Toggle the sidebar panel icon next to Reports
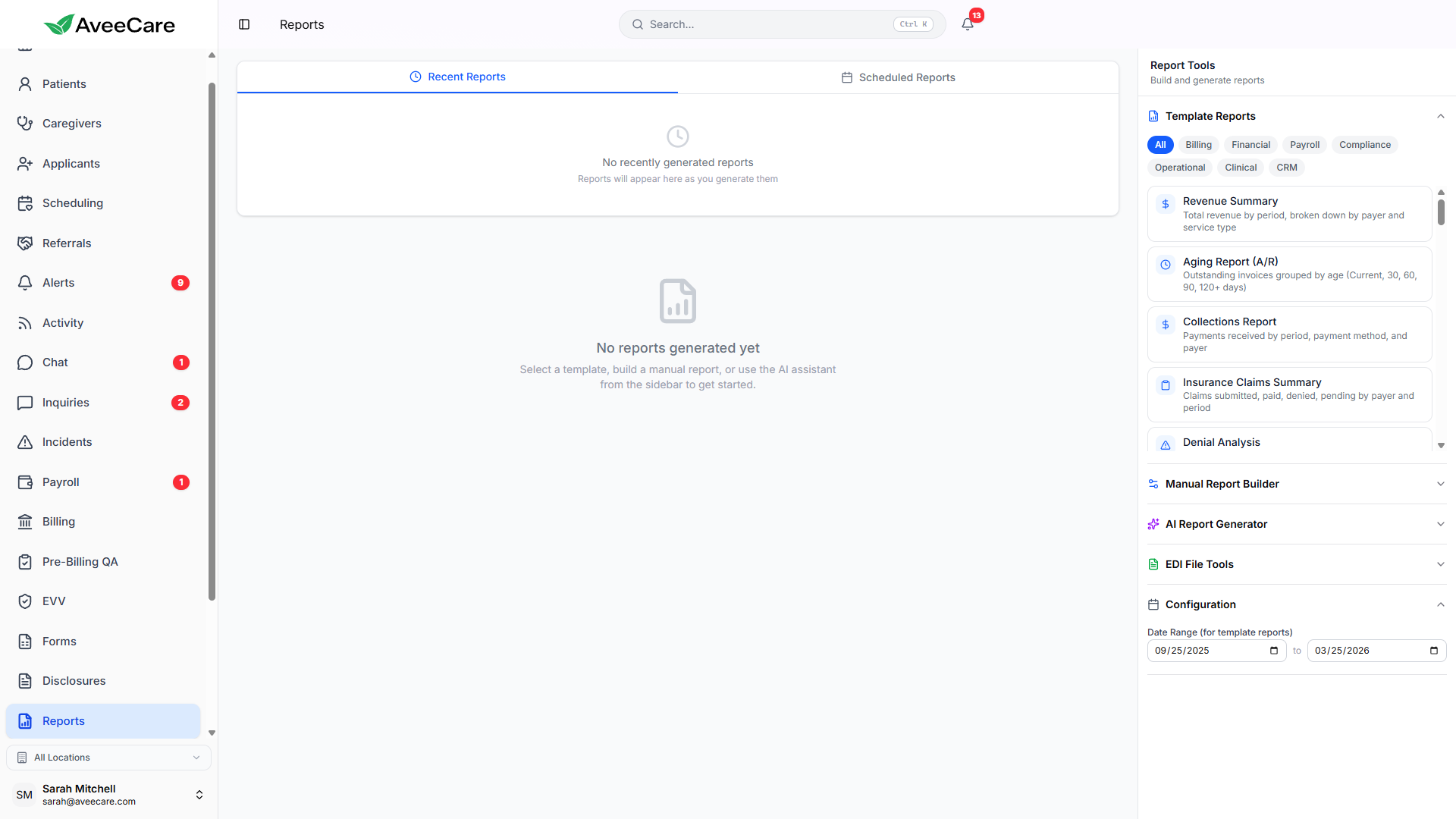1456x819 pixels. pyautogui.click(x=244, y=24)
